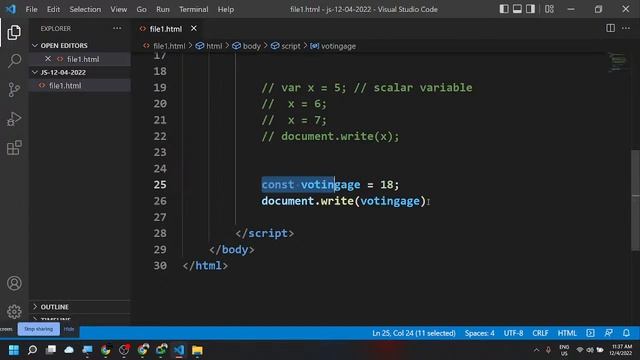Screen dimensions: 640x360
Task: Click the editor vertical scrollbar thumb
Action: (636, 201)
